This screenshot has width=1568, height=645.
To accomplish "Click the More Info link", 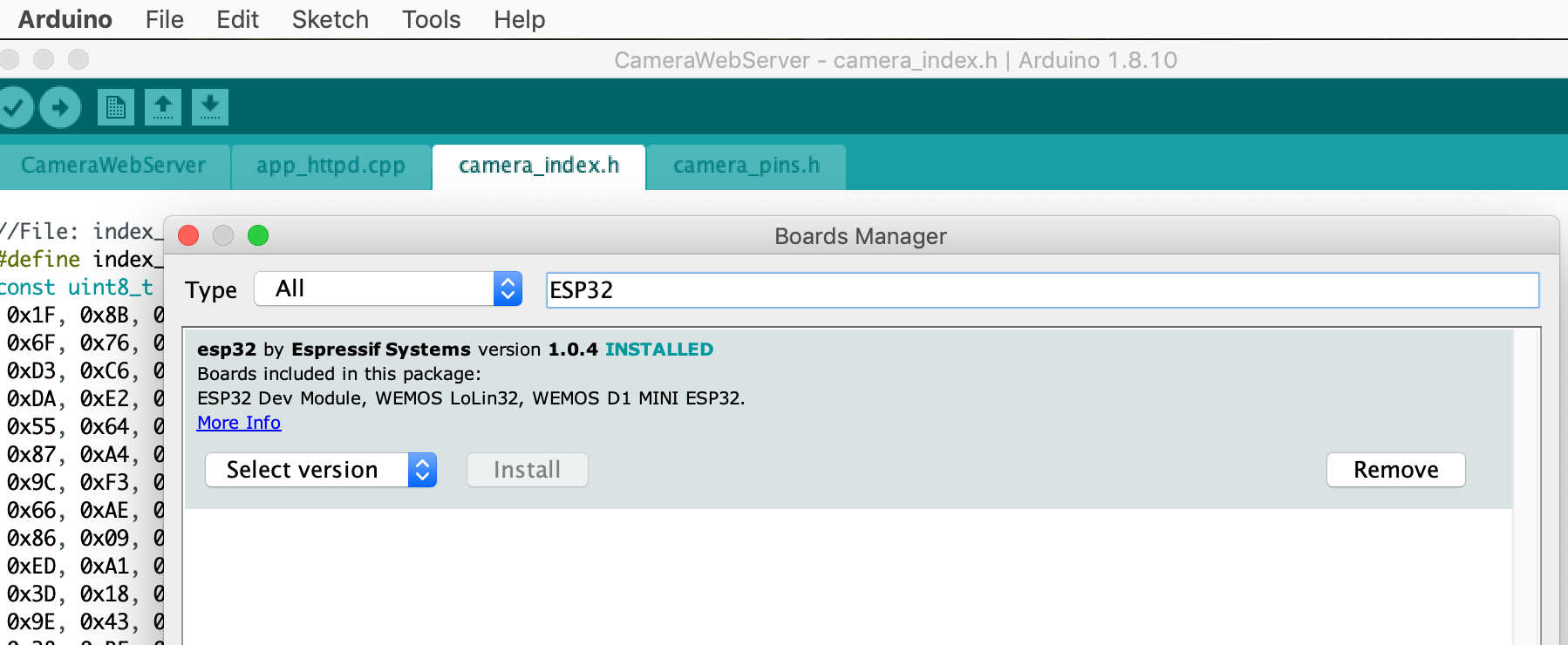I will point(239,423).
